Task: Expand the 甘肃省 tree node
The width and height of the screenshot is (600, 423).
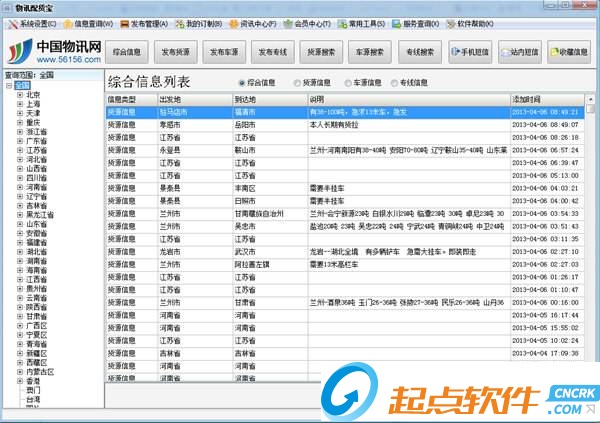Action: point(20,317)
